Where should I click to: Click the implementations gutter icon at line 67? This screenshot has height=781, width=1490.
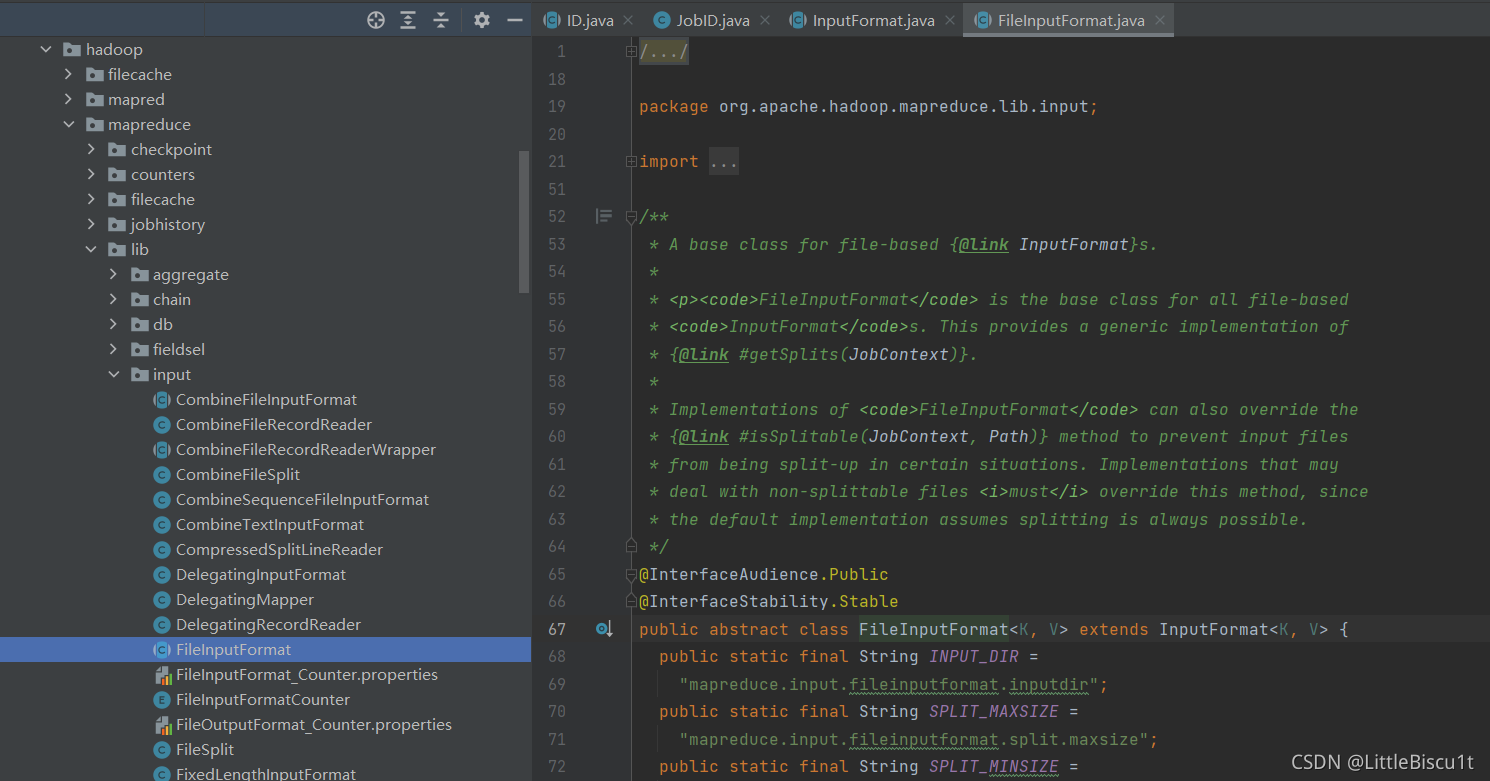604,629
